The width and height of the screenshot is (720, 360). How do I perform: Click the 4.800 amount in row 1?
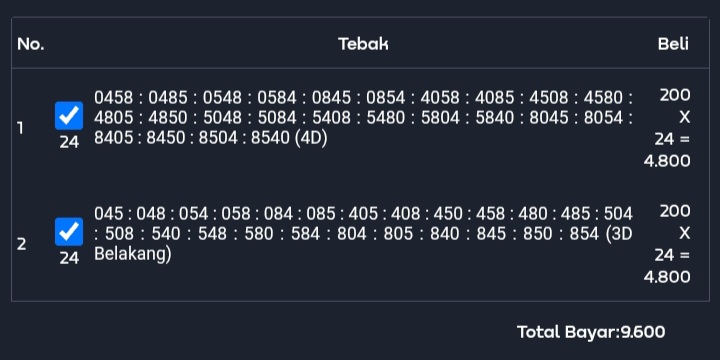pos(667,161)
